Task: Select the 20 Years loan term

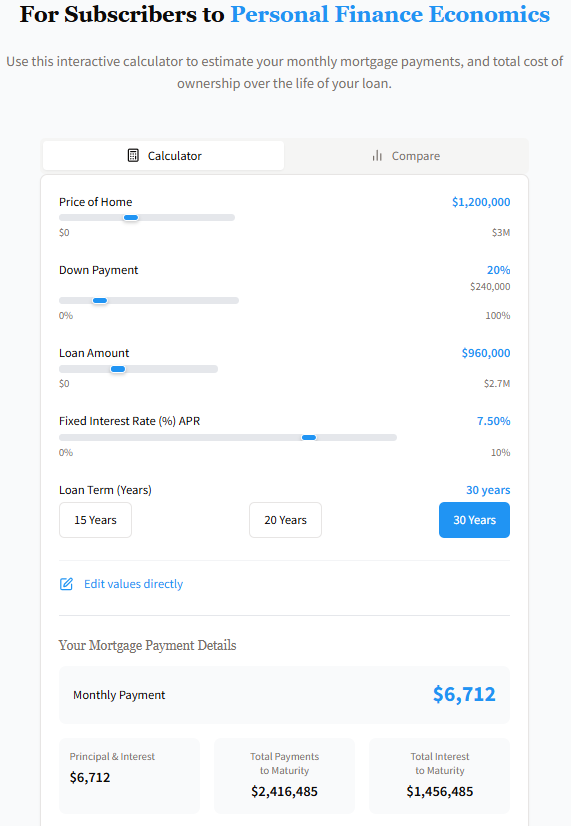Action: tap(286, 520)
